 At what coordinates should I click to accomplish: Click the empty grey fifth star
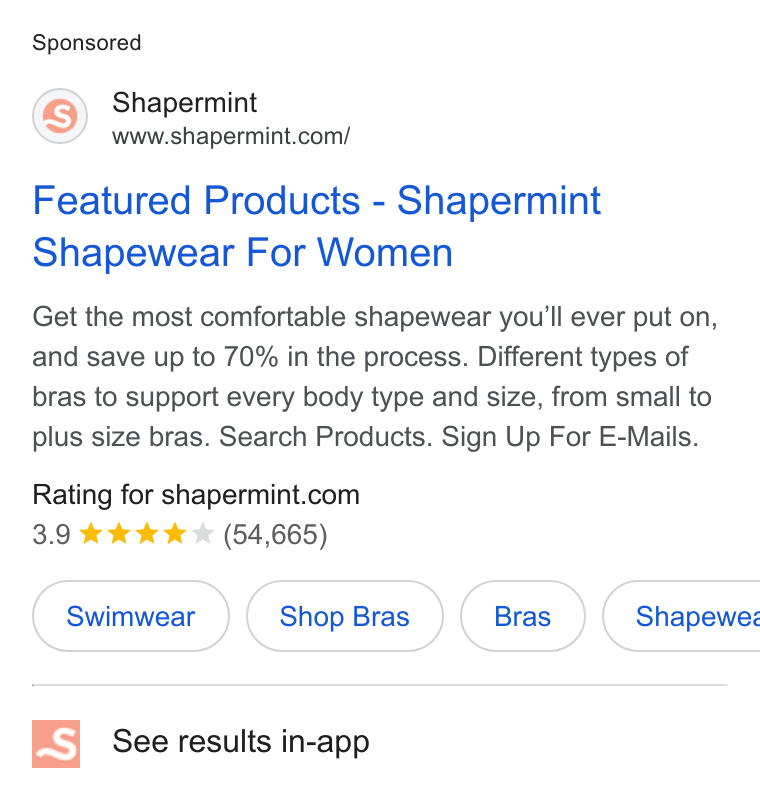(203, 533)
